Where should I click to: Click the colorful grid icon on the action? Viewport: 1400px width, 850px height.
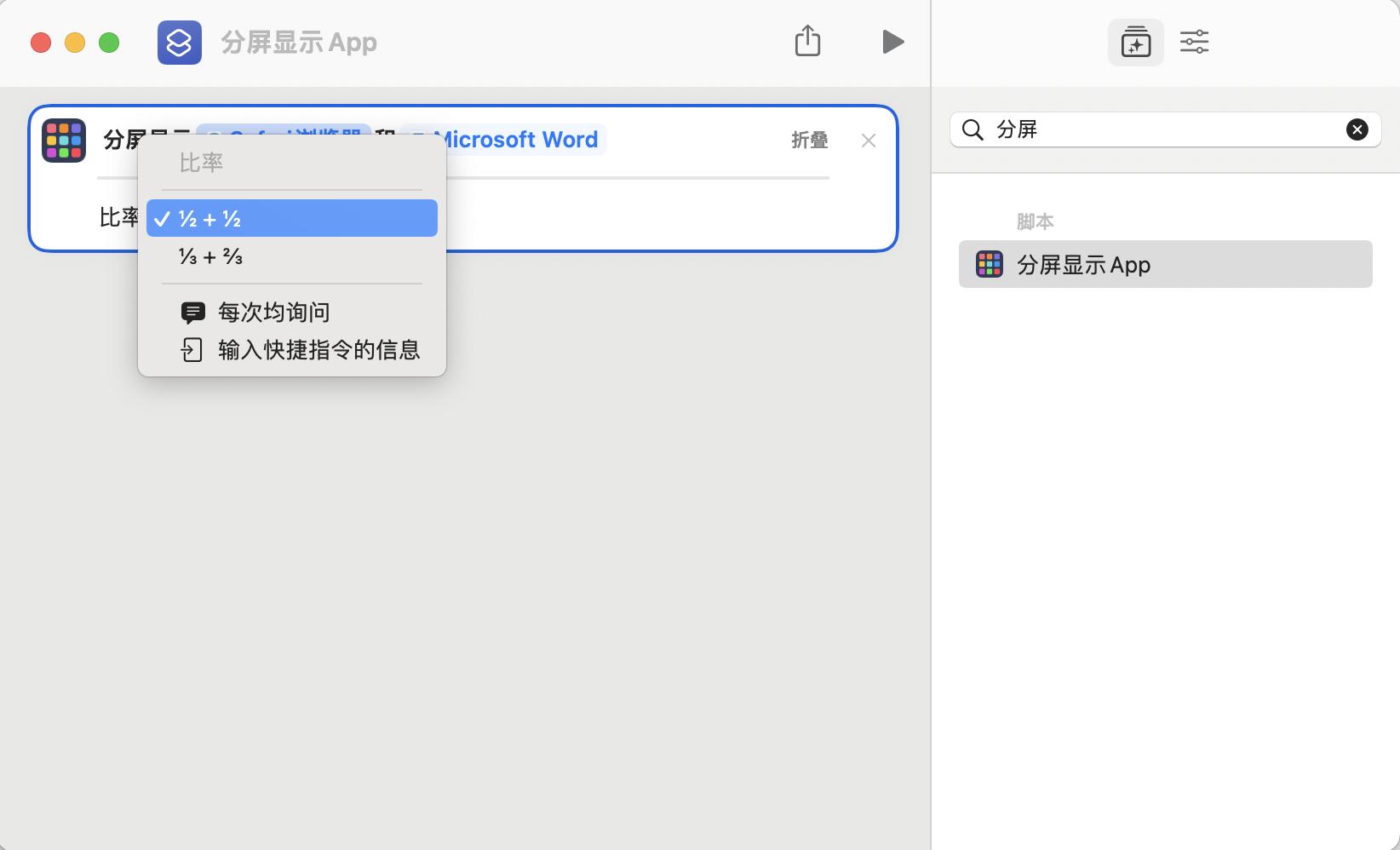coord(64,140)
